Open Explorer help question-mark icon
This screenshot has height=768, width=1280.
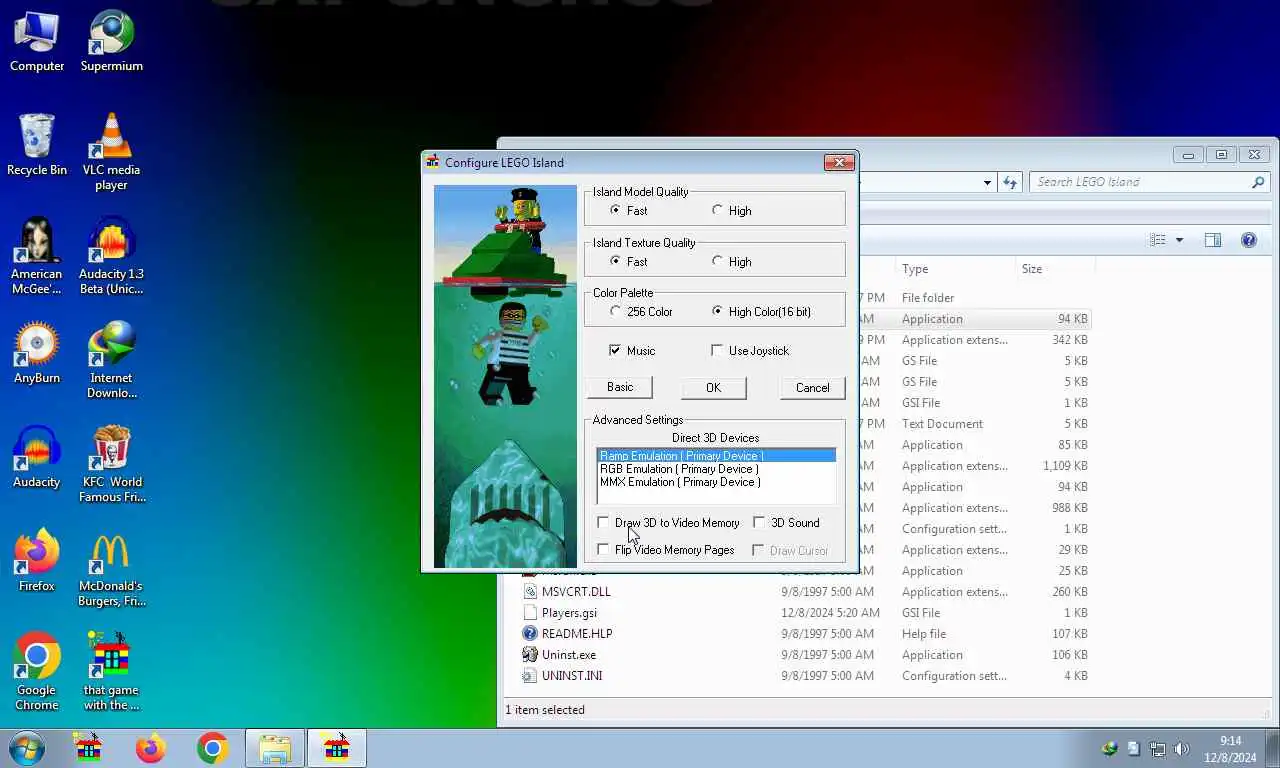(x=1248, y=240)
